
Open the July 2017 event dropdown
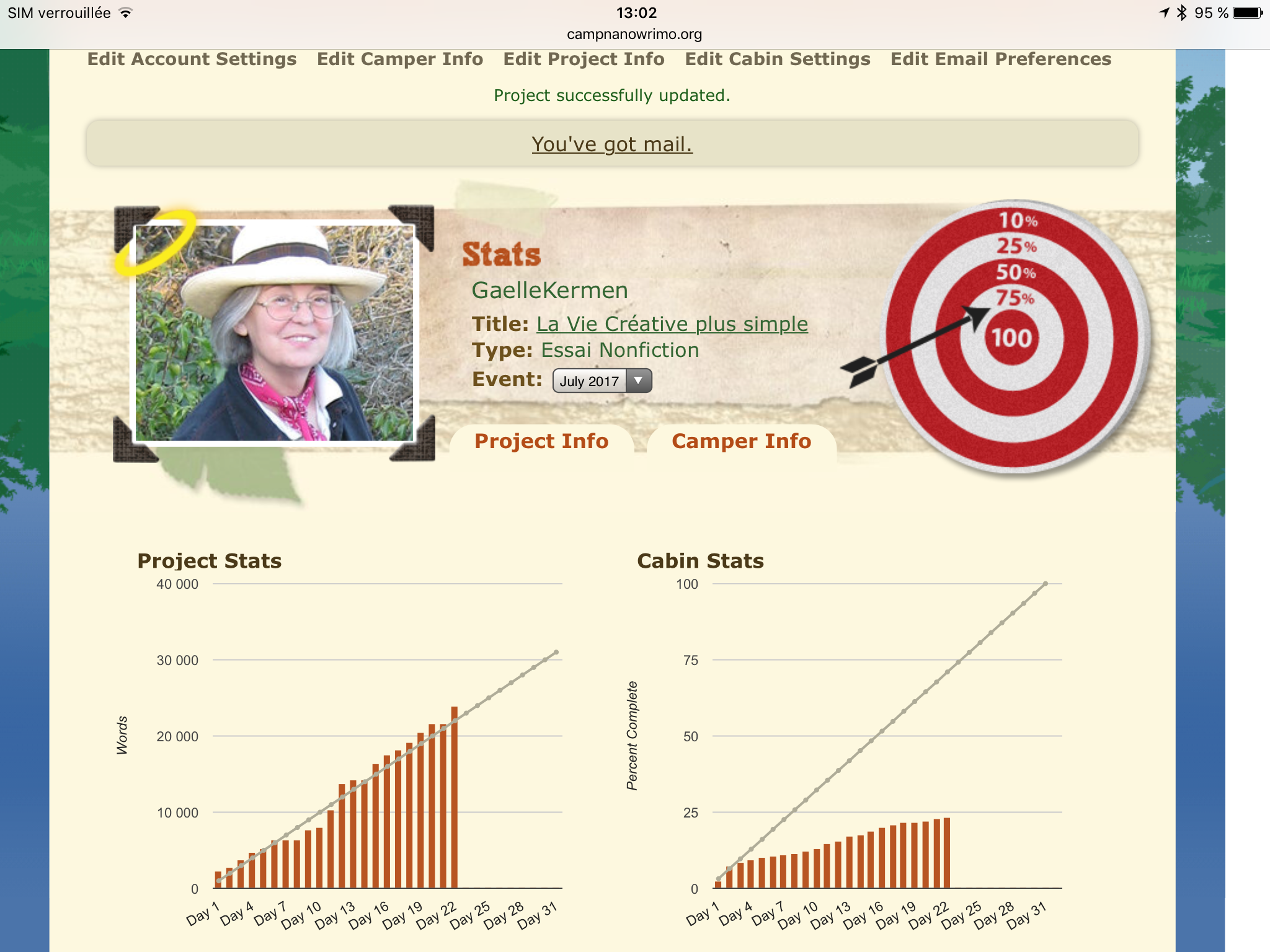click(x=589, y=381)
